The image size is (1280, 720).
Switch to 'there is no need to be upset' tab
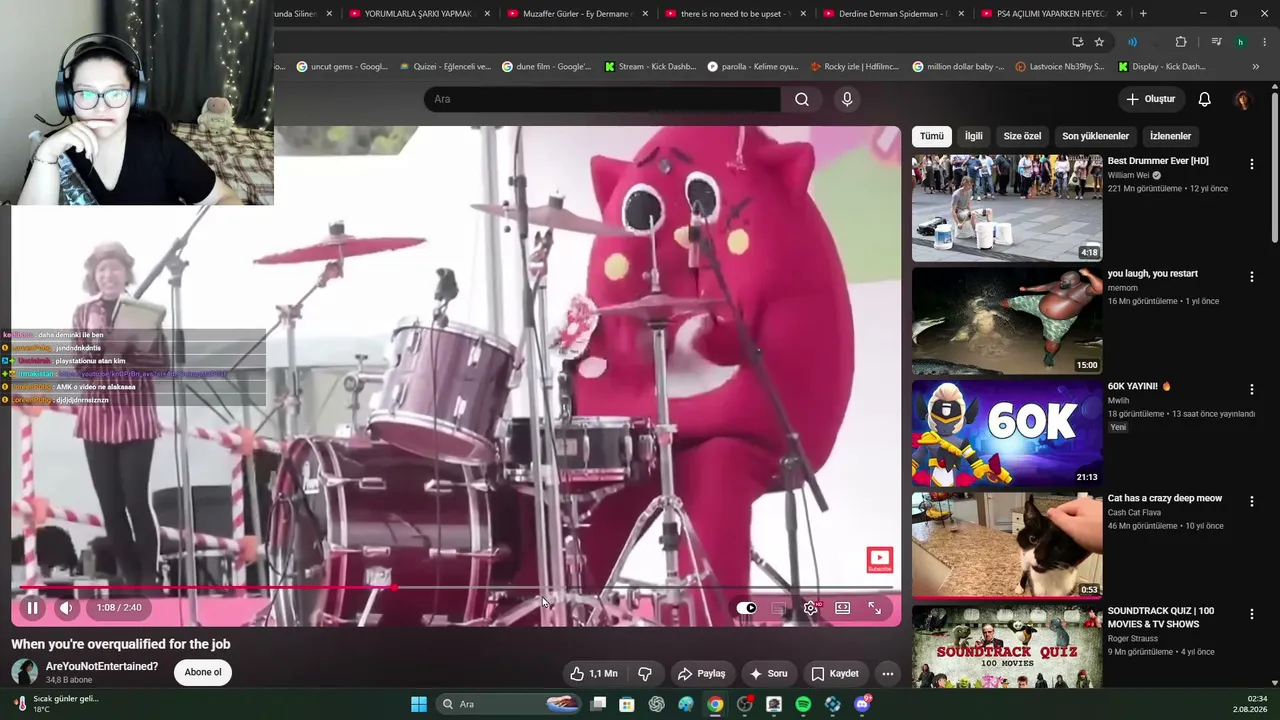click(x=735, y=14)
